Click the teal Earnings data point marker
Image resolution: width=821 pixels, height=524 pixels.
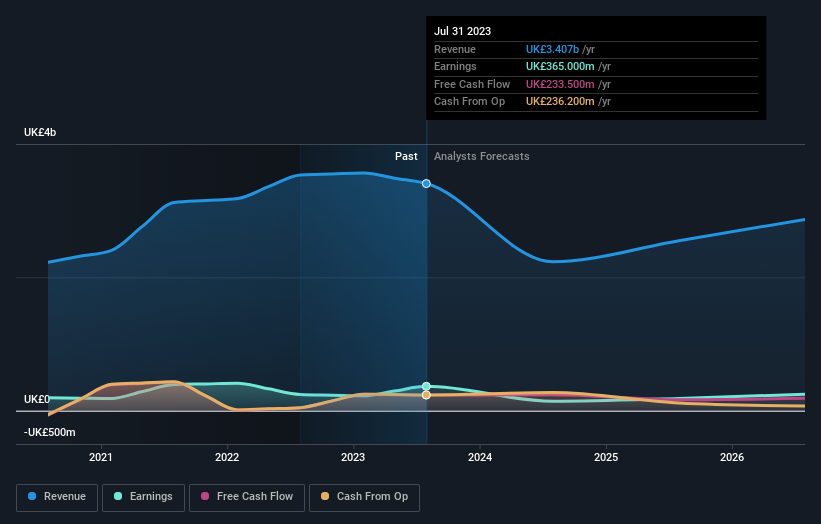(426, 386)
